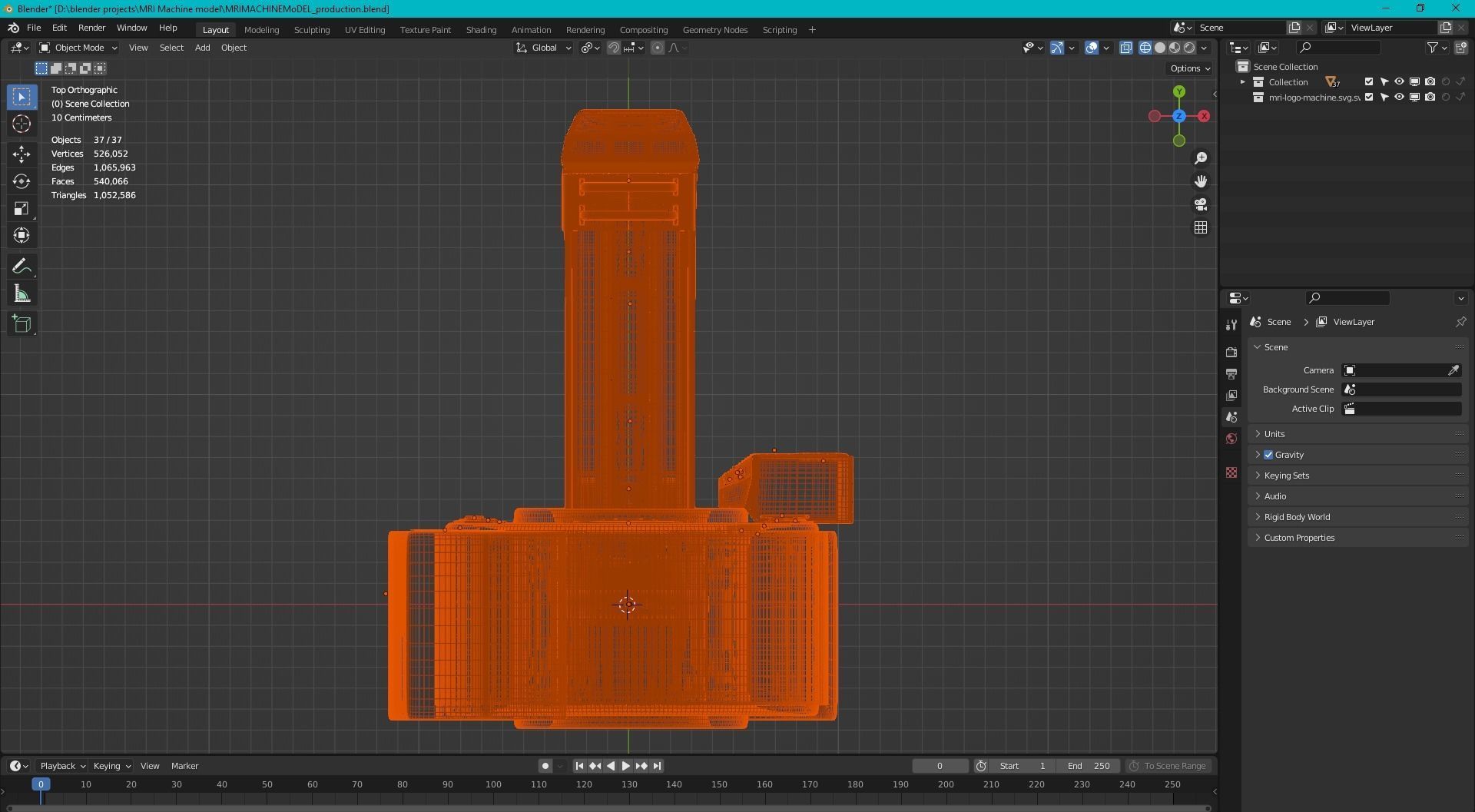Click the current frame number field
This screenshot has width=1475, height=812.
click(940, 766)
